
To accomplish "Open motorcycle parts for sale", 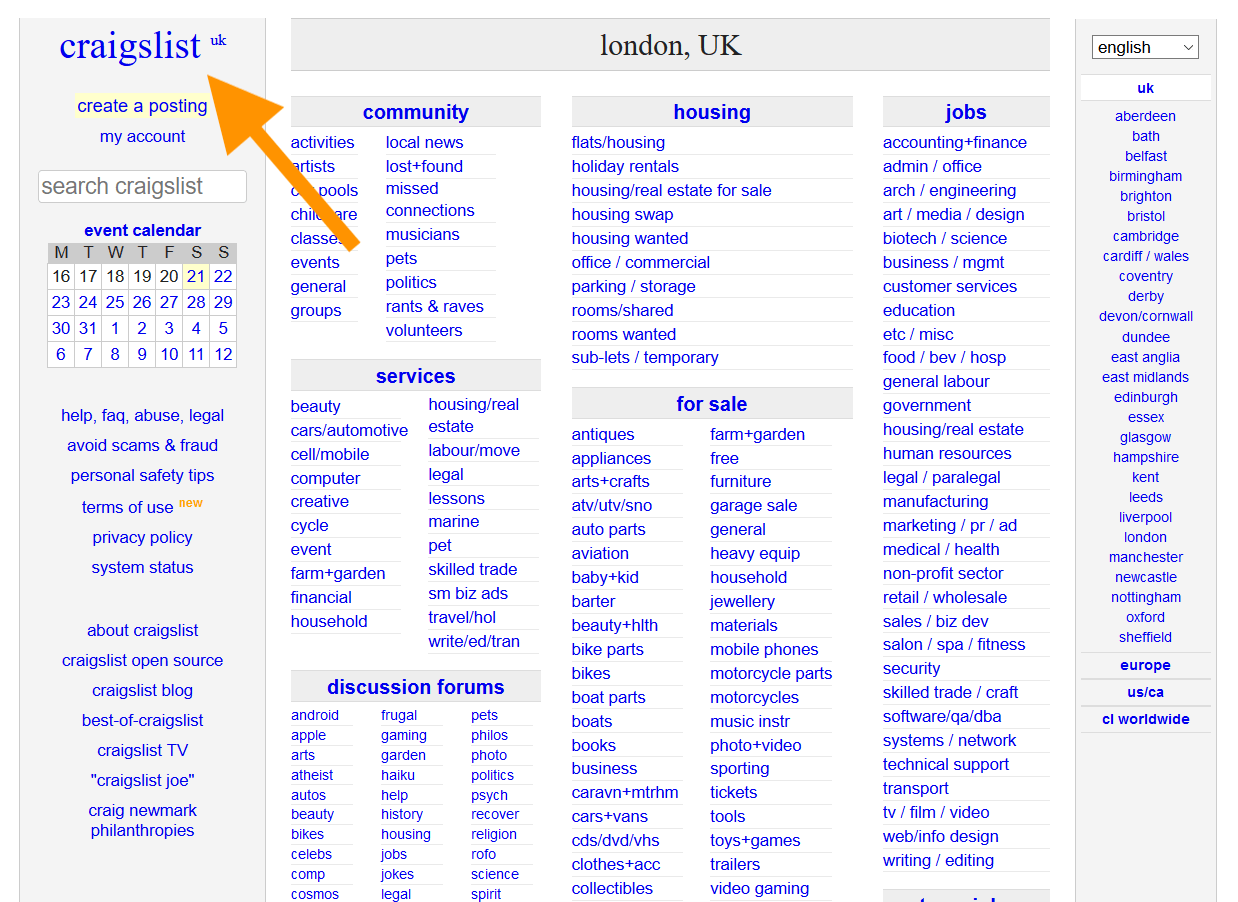I will [771, 673].
